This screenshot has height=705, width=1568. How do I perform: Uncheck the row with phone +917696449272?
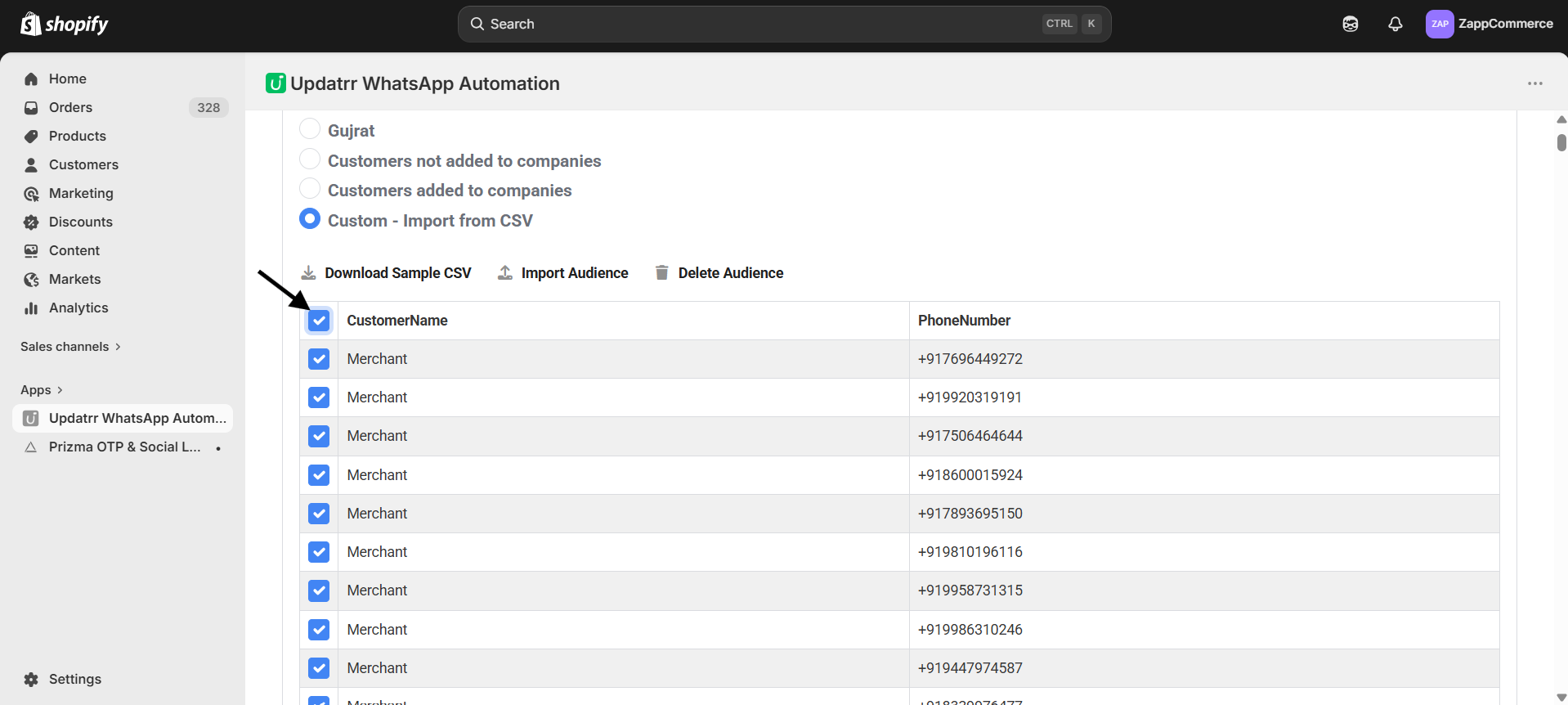point(319,359)
